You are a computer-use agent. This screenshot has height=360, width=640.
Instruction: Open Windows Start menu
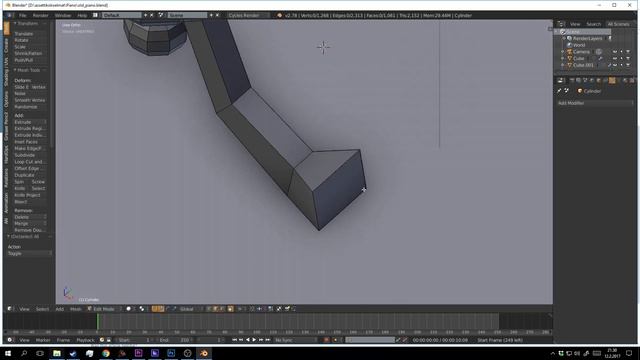(x=8, y=353)
